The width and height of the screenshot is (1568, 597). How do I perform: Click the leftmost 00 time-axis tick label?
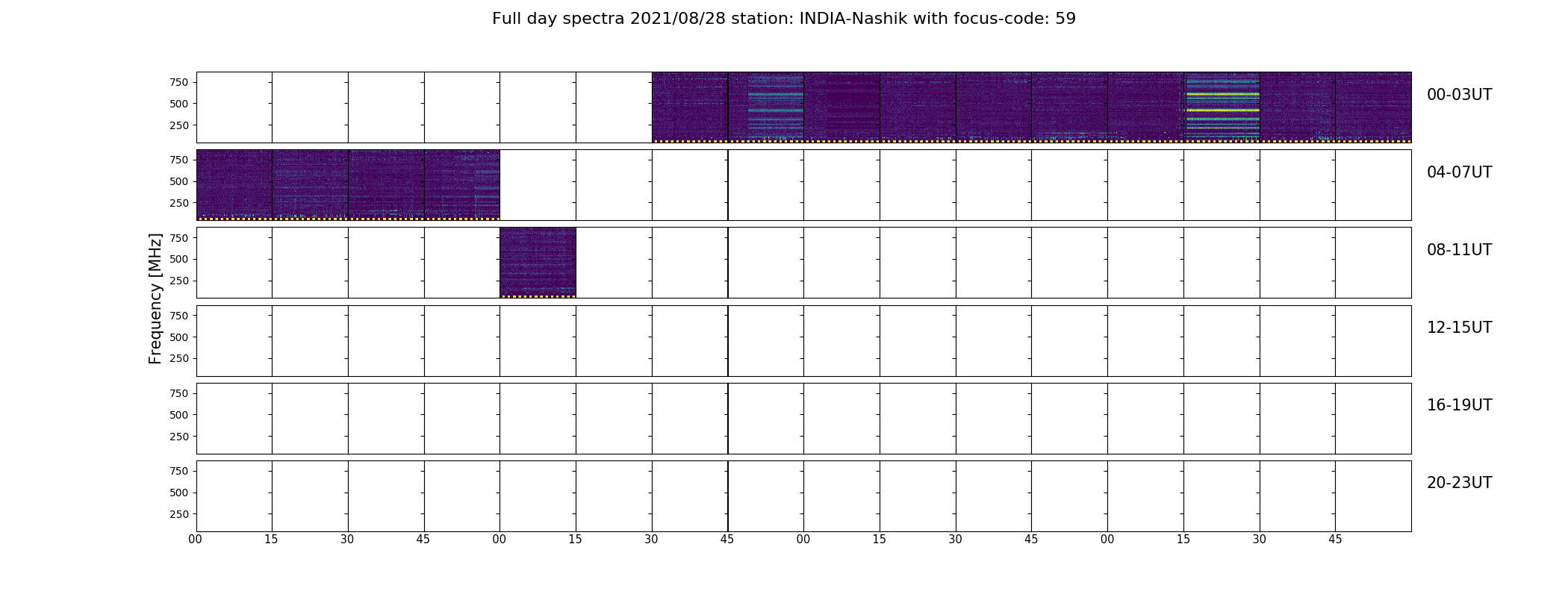coord(196,540)
